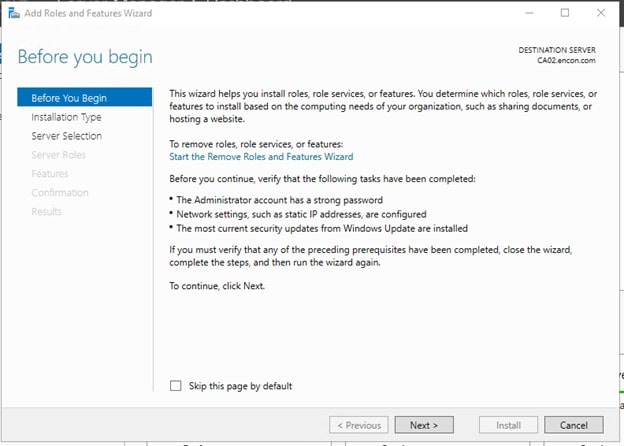Click the Previous button
This screenshot has height=446, width=624.
[359, 425]
